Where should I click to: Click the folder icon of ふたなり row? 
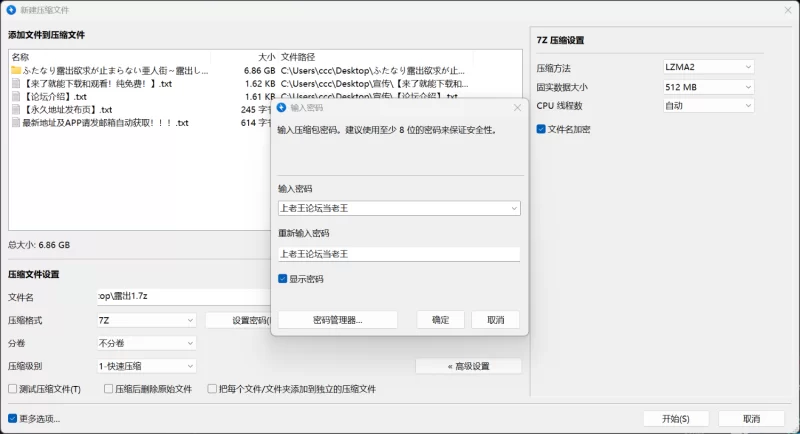tap(16, 70)
